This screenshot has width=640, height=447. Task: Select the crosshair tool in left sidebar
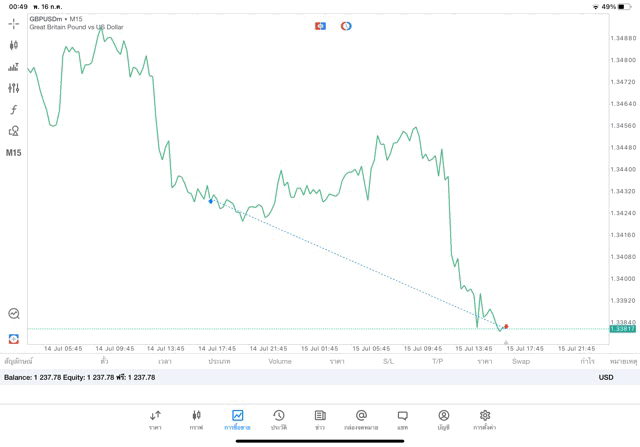point(14,23)
